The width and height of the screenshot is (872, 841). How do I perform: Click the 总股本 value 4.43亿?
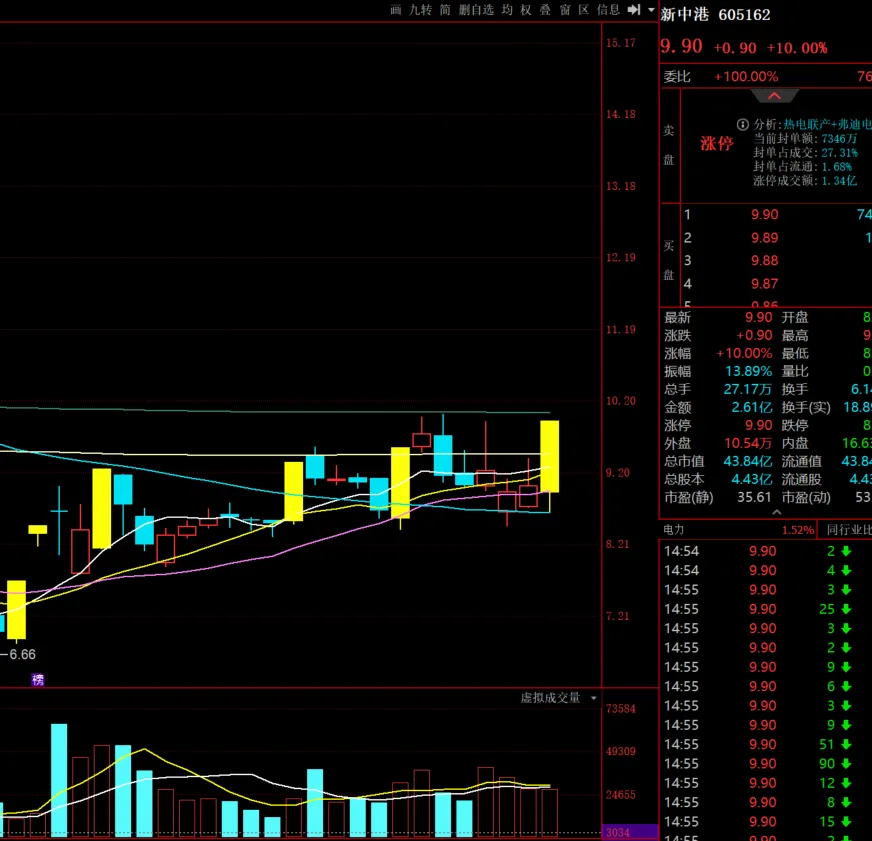[x=752, y=479]
